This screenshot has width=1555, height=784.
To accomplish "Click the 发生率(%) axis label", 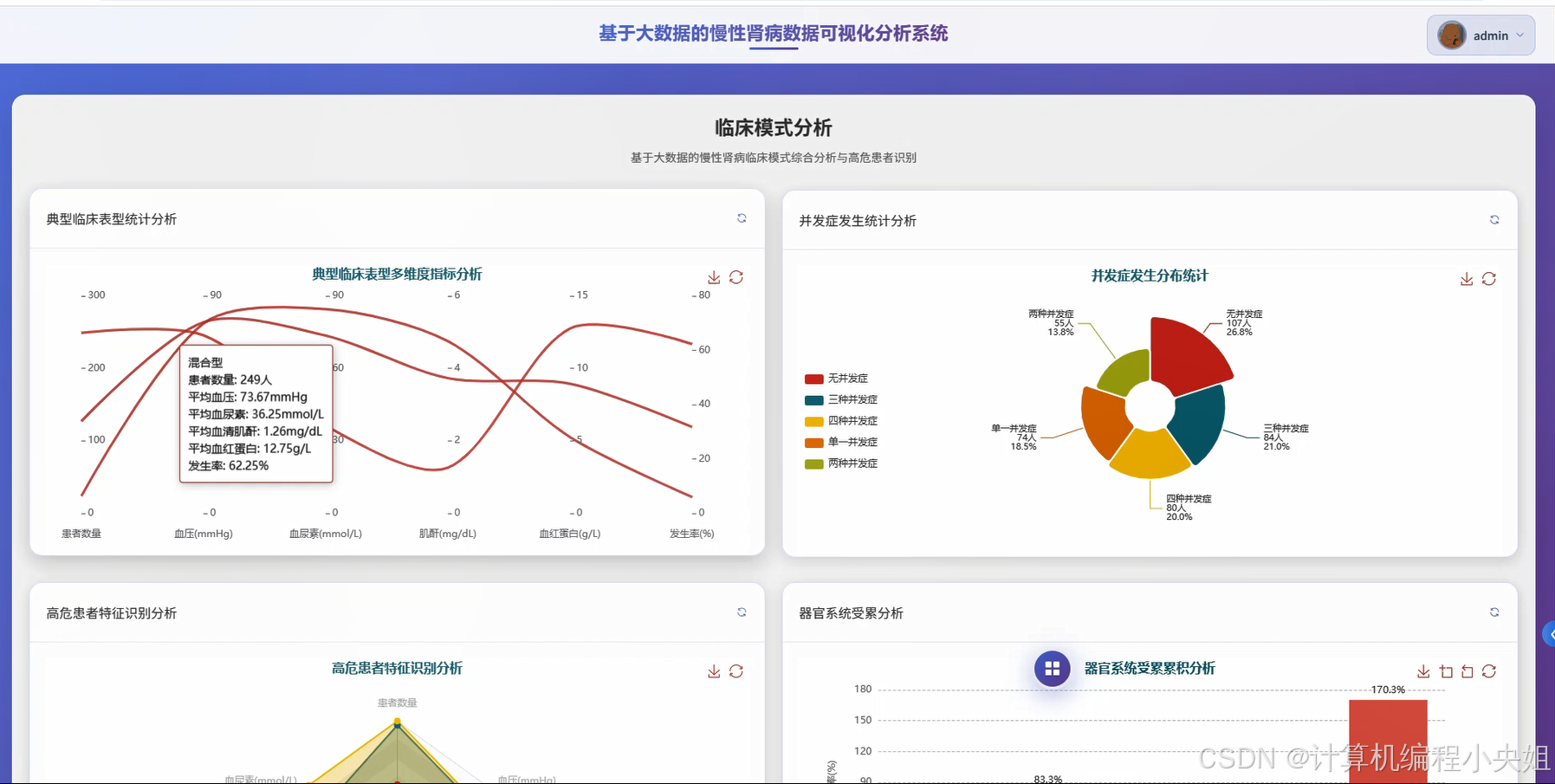I will click(692, 534).
